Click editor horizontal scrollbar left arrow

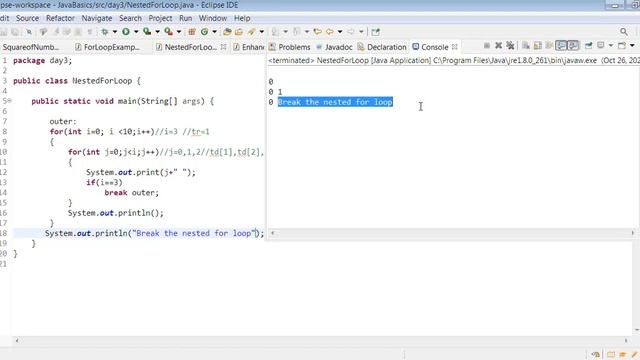click(17, 340)
